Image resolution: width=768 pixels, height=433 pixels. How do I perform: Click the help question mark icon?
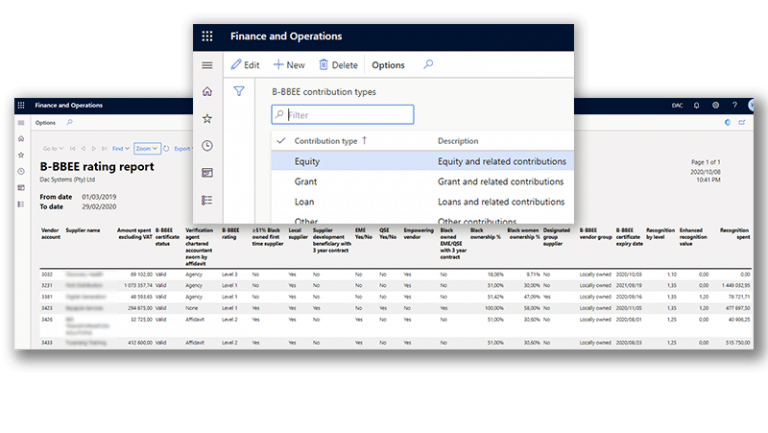735,105
